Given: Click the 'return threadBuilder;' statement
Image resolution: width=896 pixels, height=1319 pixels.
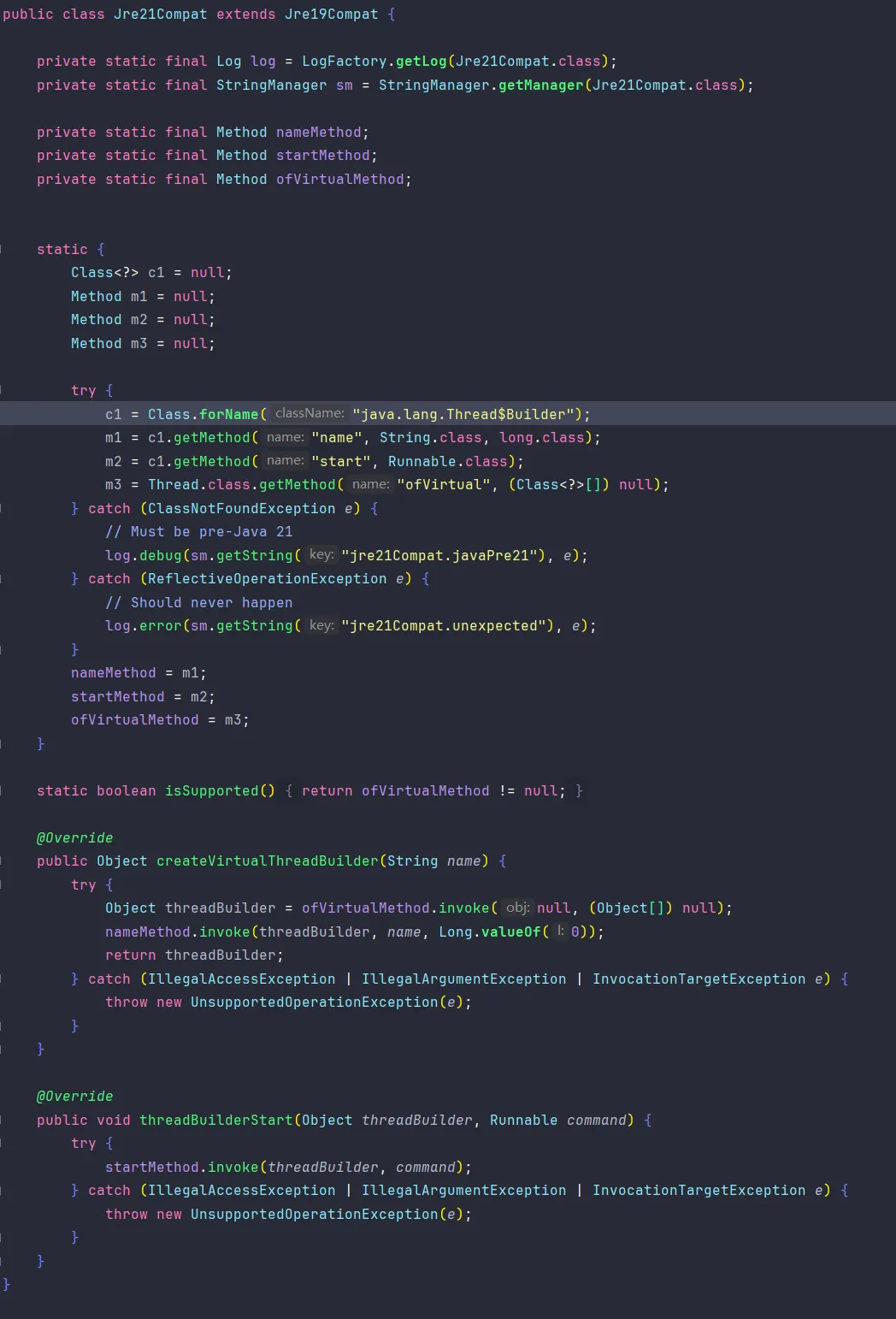Looking at the screenshot, I should [x=194, y=955].
